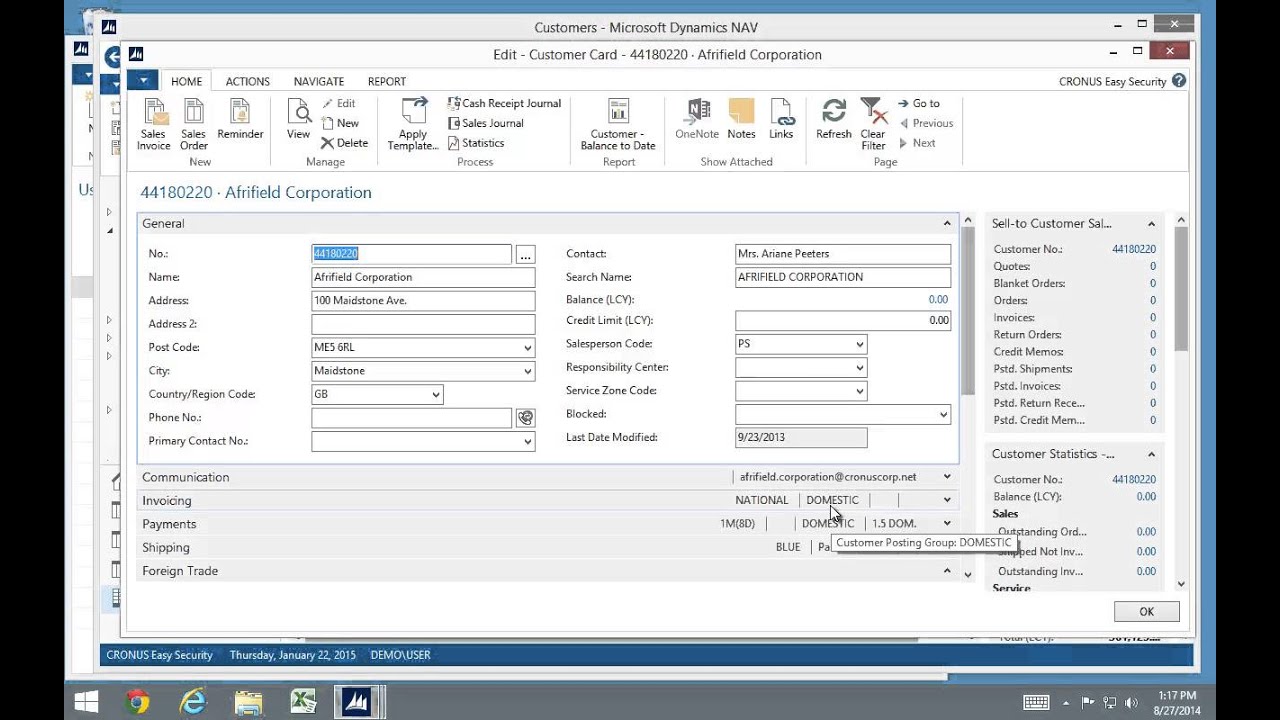The width and height of the screenshot is (1280, 720).
Task: Open Customer No. link in Customer Statistics FactBox
Action: [x=1133, y=480]
